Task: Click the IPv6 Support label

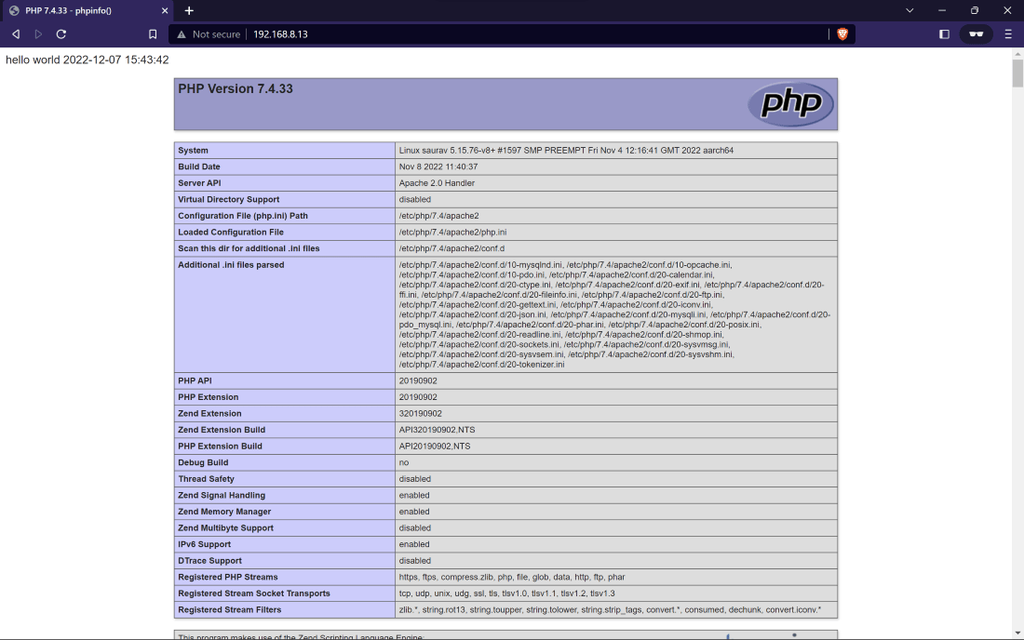Action: [204, 544]
